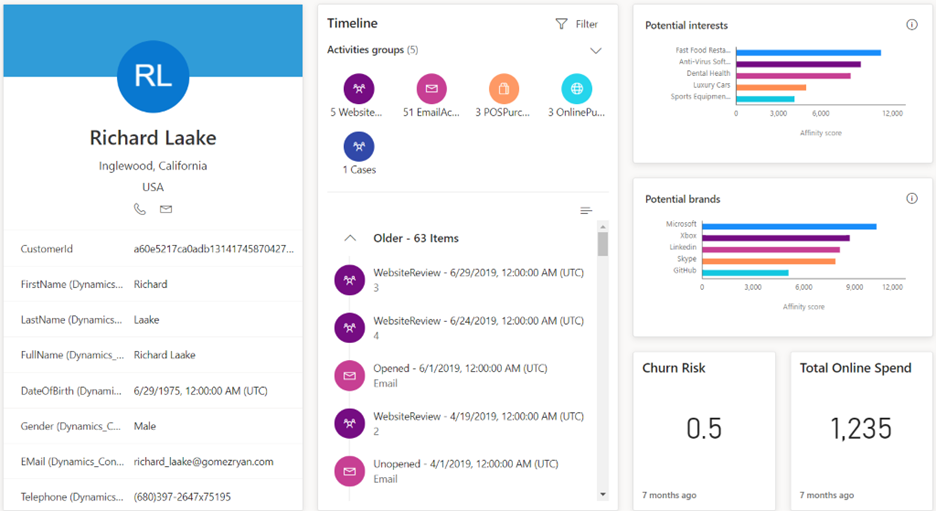Select the EmailActivity group icon
This screenshot has height=511, width=936.
pyautogui.click(x=431, y=89)
